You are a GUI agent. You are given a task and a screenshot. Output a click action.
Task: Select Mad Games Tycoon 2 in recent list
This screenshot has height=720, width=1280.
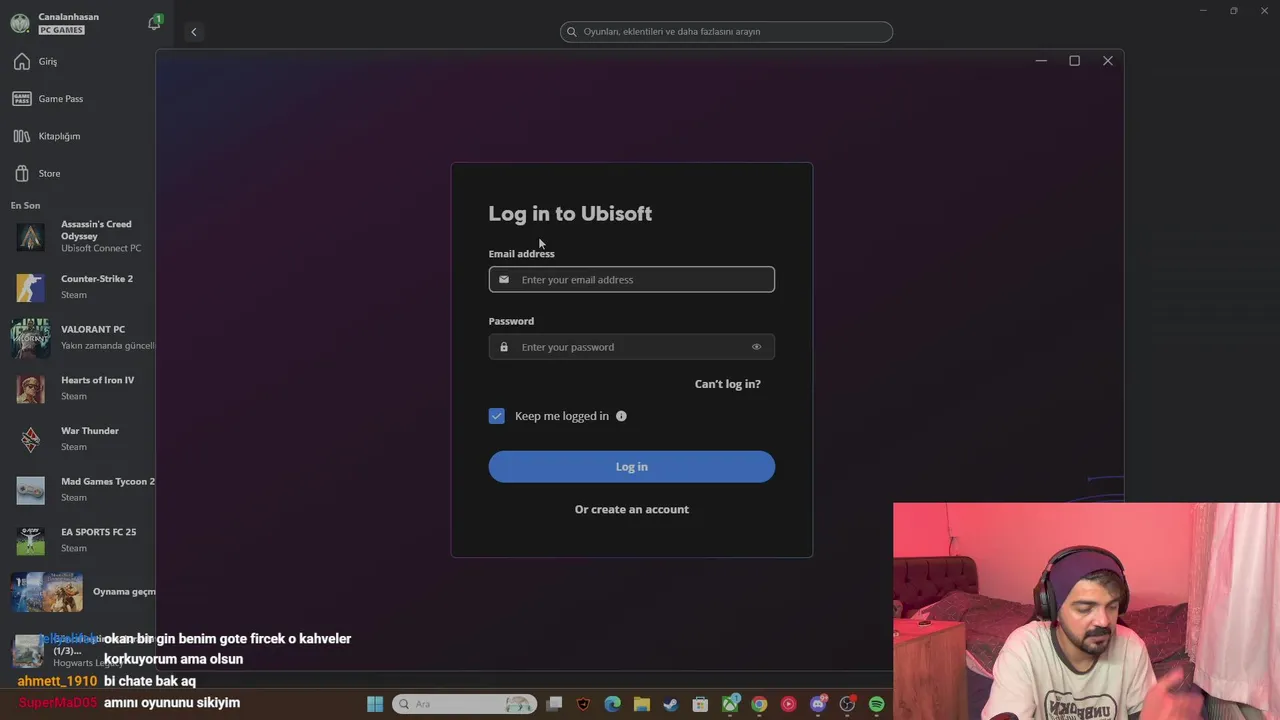(80, 490)
